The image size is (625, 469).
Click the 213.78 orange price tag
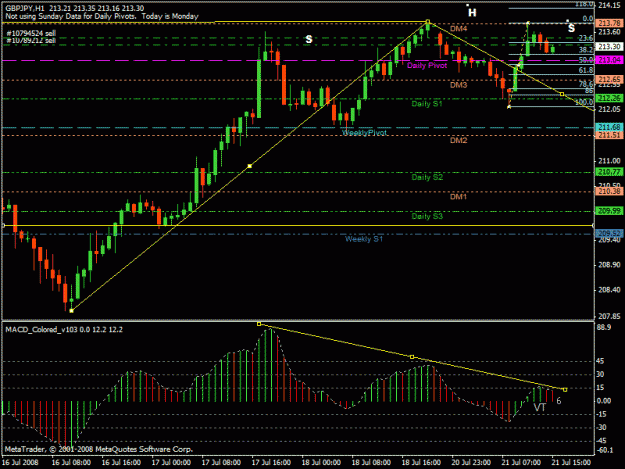[x=609, y=24]
